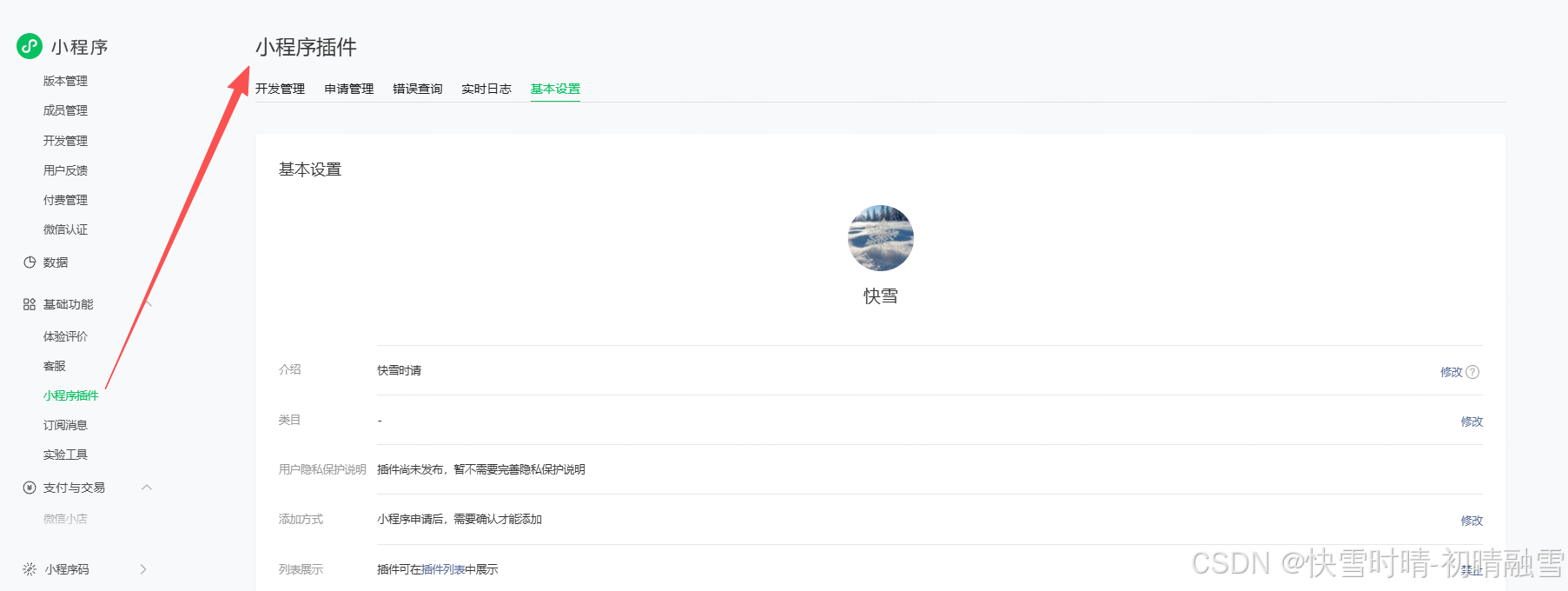1568x591 pixels.
Task: Click the 类目 row label
Action: (x=289, y=420)
